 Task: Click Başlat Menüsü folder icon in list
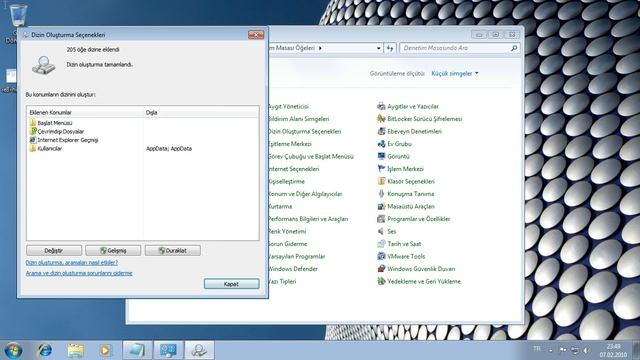click(x=33, y=122)
